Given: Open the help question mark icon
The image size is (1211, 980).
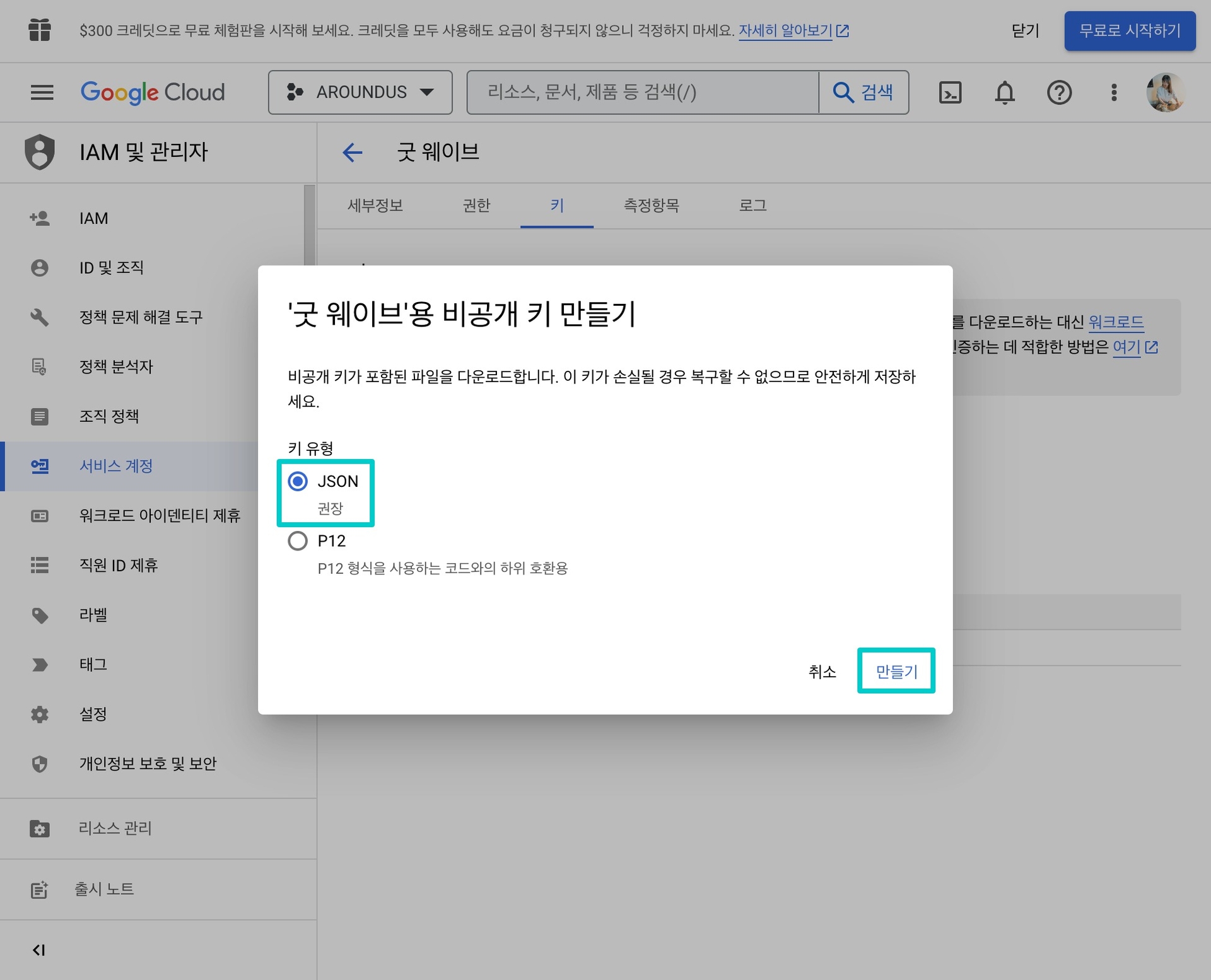Looking at the screenshot, I should pos(1059,93).
